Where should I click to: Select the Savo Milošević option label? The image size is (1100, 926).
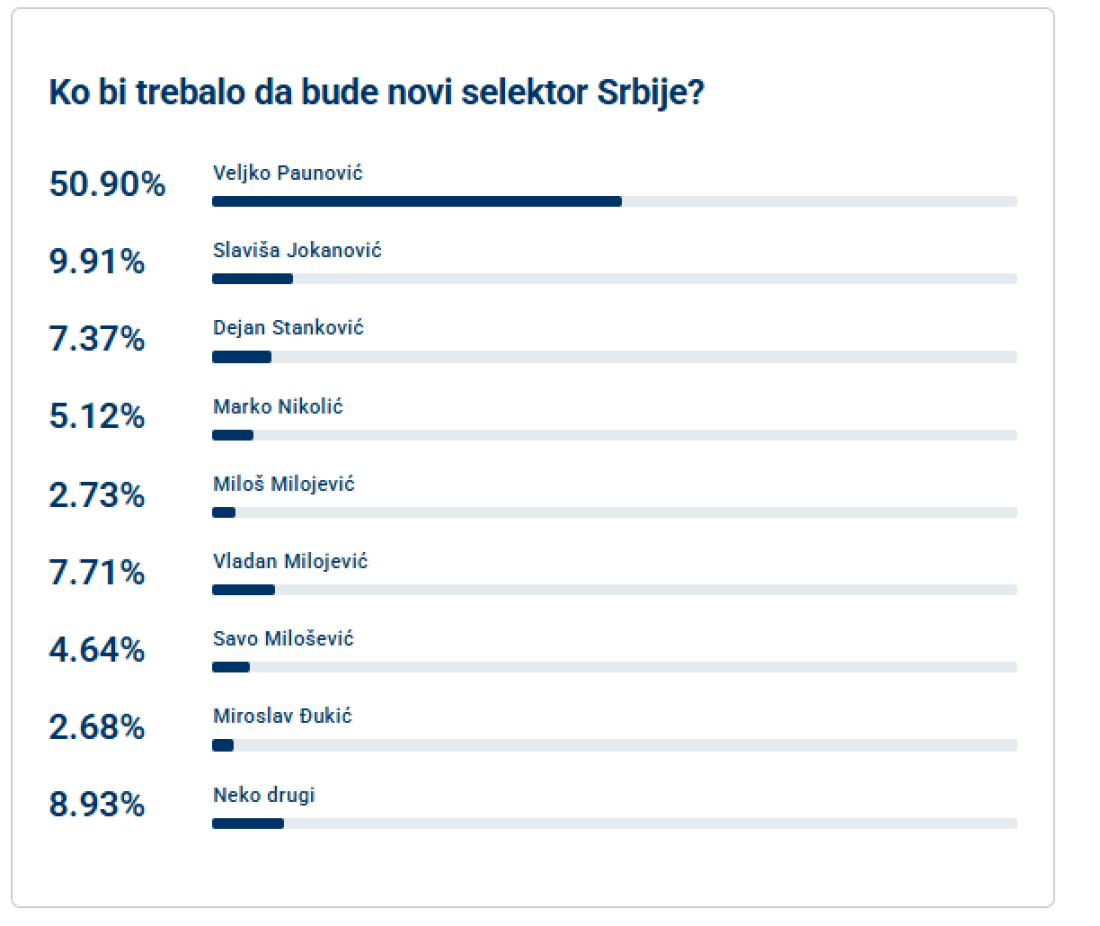point(283,639)
